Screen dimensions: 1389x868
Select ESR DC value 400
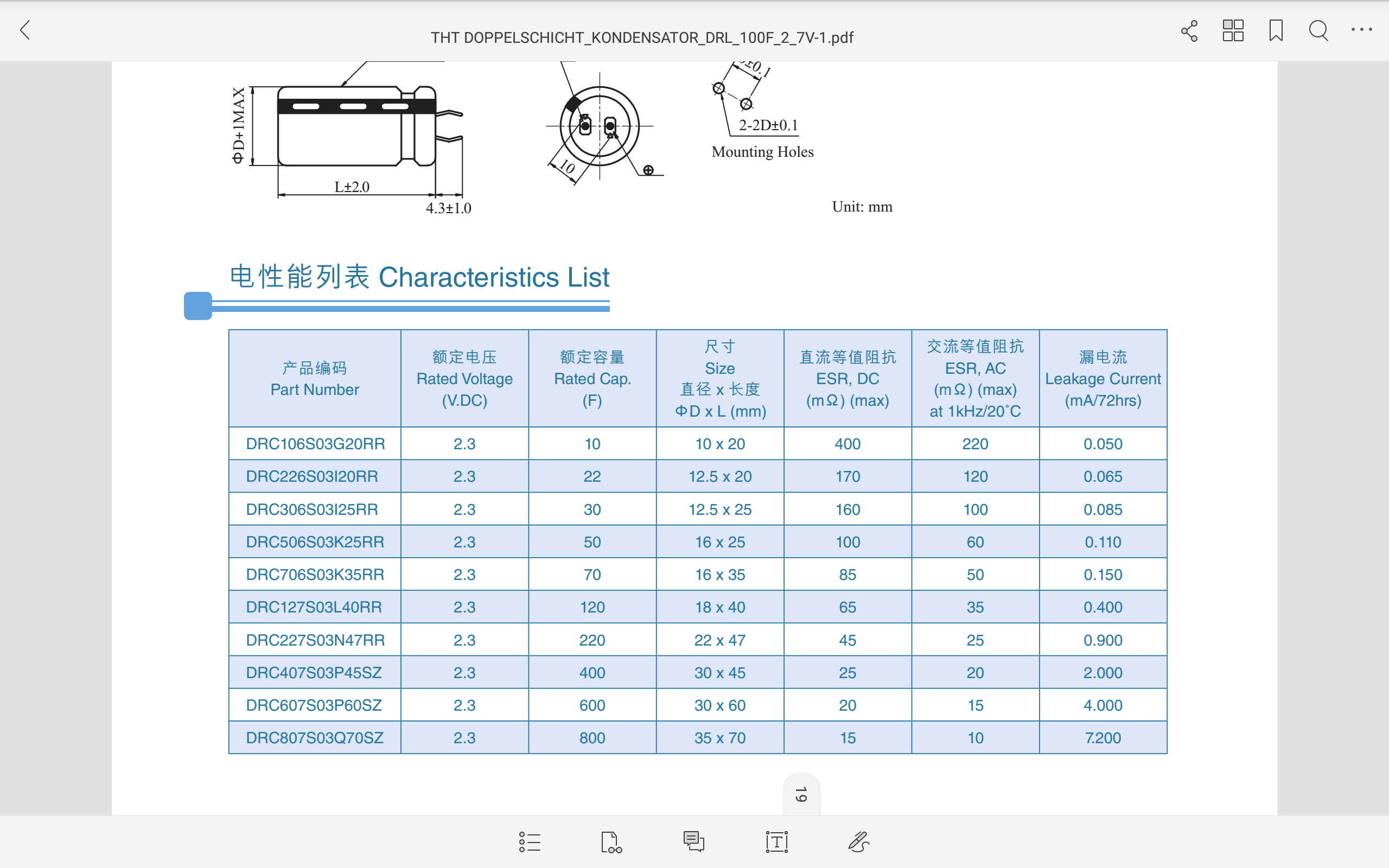(848, 444)
